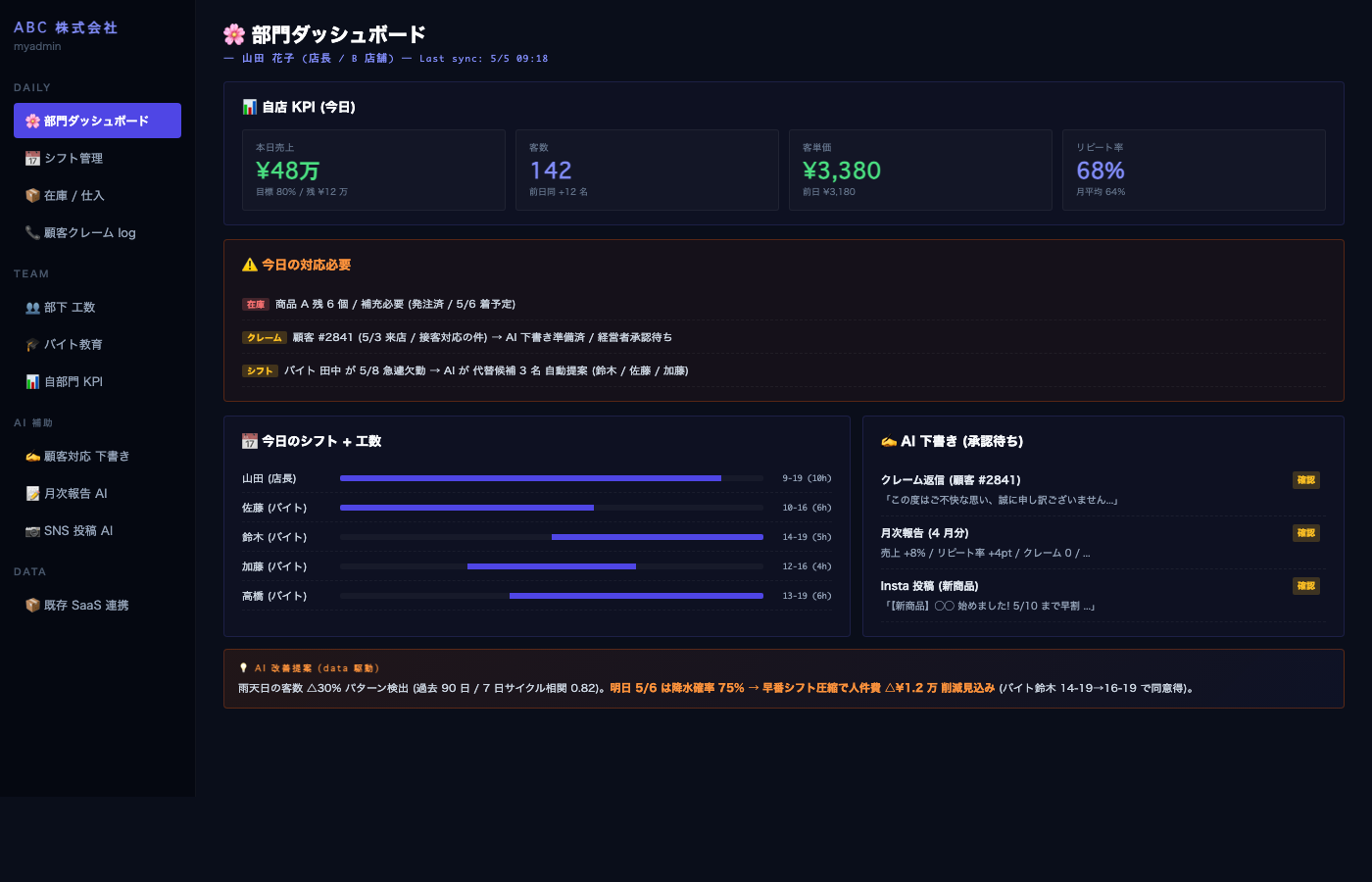Click the 月次報告 (4 月分) draft title
The height and width of the screenshot is (882, 1372).
[x=924, y=533]
